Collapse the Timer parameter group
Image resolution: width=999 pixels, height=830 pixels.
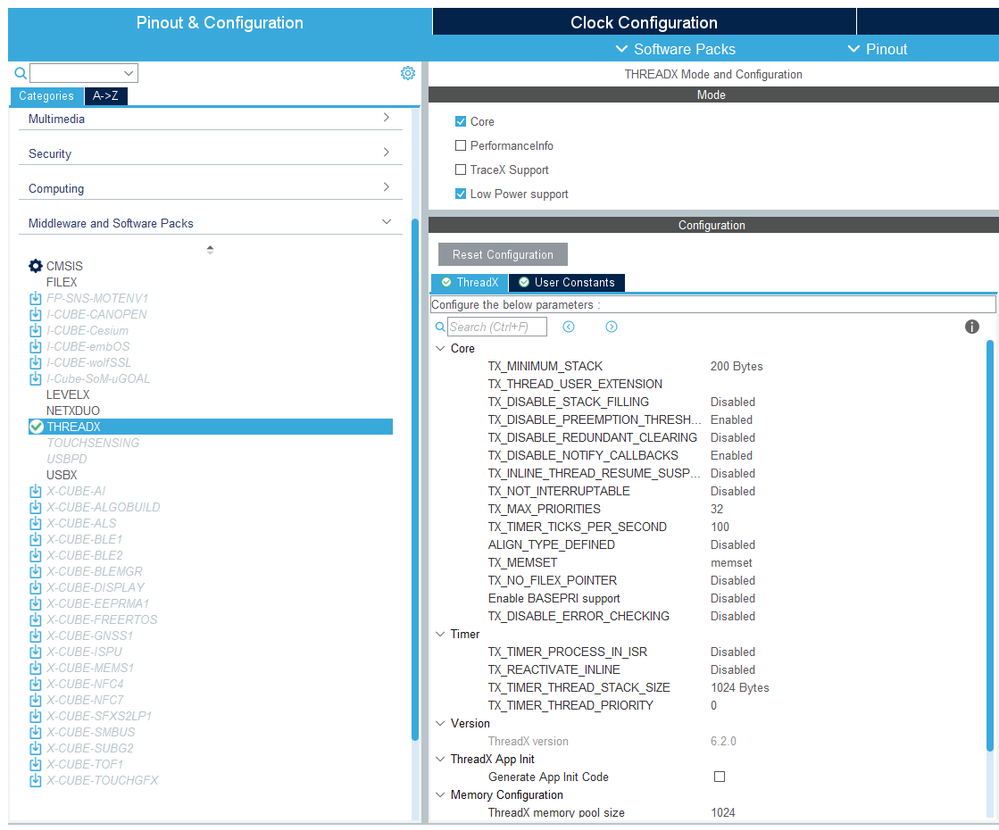tap(440, 634)
